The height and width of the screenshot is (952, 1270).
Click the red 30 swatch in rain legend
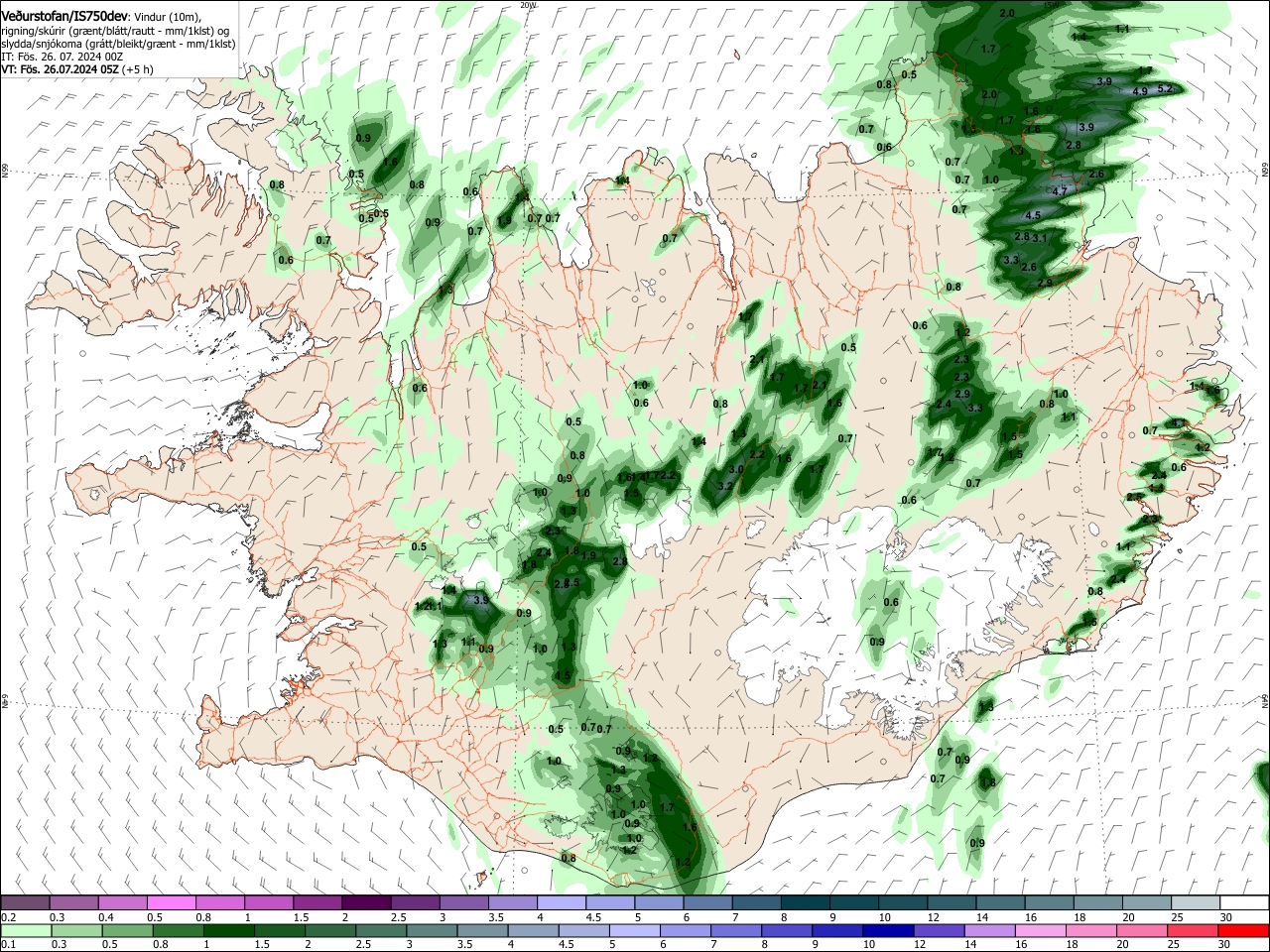(1242, 931)
